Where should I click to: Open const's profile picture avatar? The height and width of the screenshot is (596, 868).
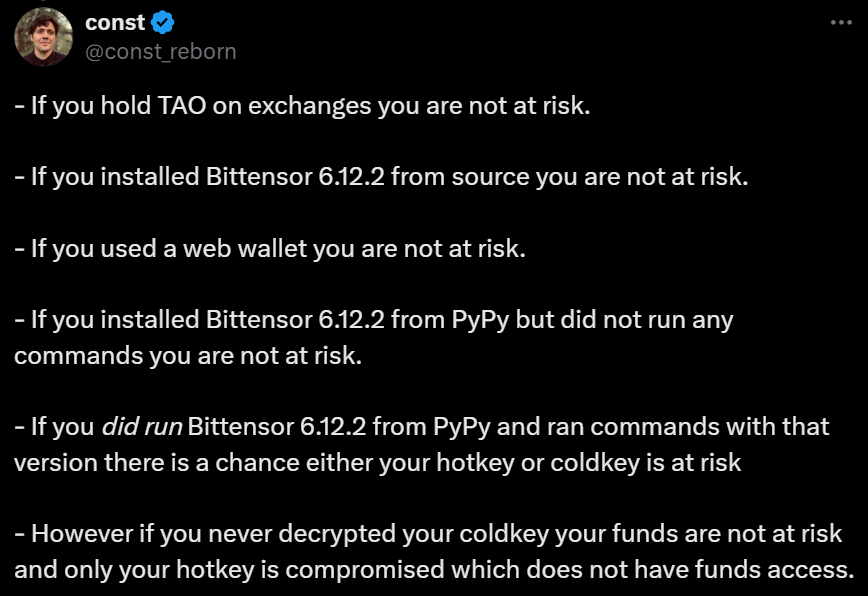(x=44, y=37)
